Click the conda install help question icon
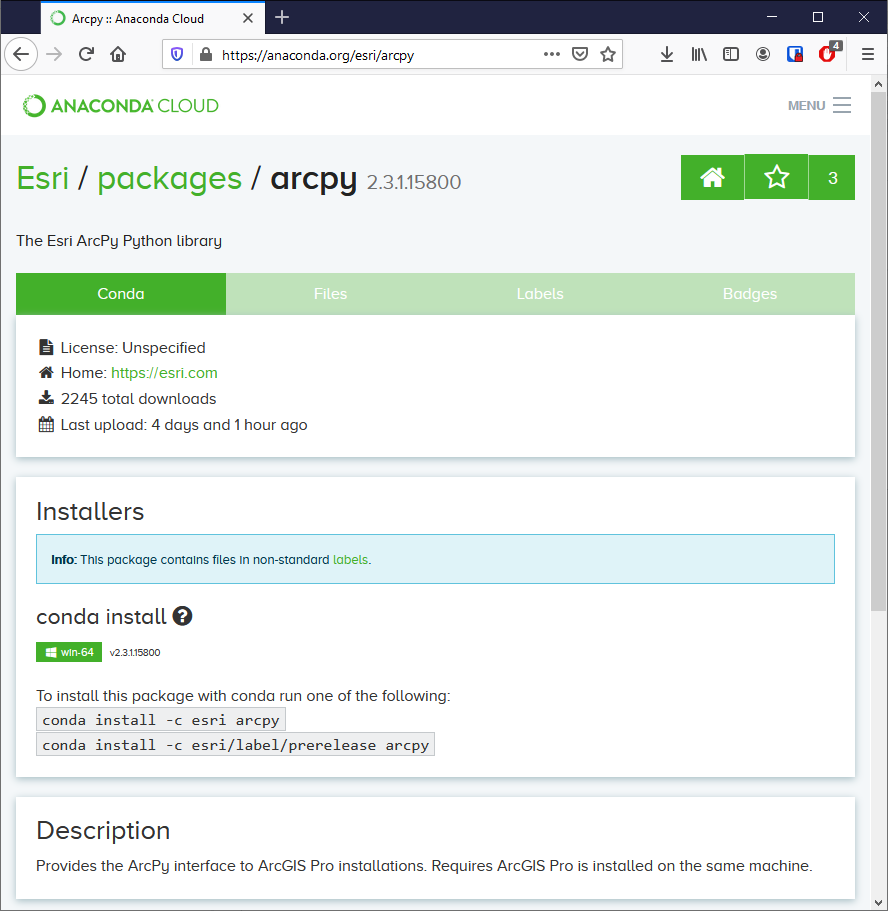The width and height of the screenshot is (888, 911). point(182,616)
